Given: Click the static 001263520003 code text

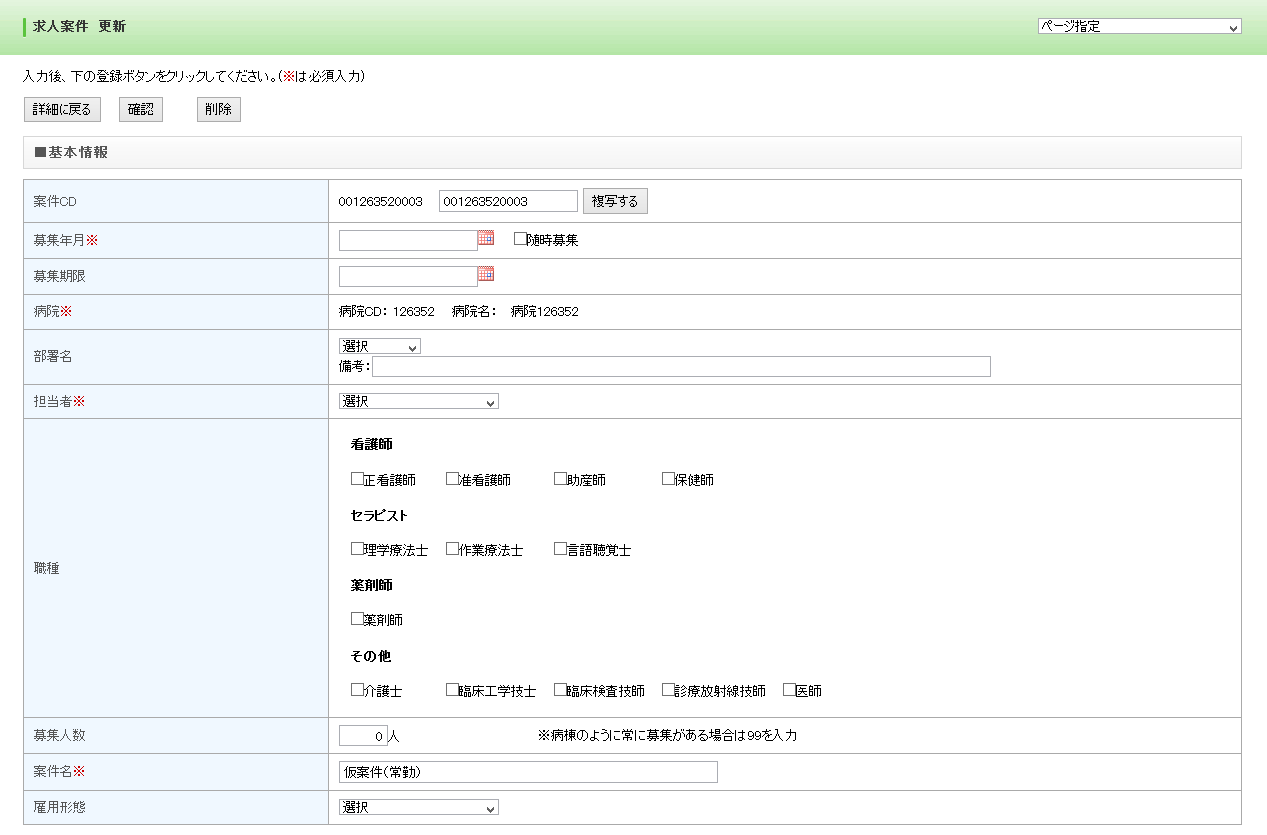Looking at the screenshot, I should click(380, 202).
